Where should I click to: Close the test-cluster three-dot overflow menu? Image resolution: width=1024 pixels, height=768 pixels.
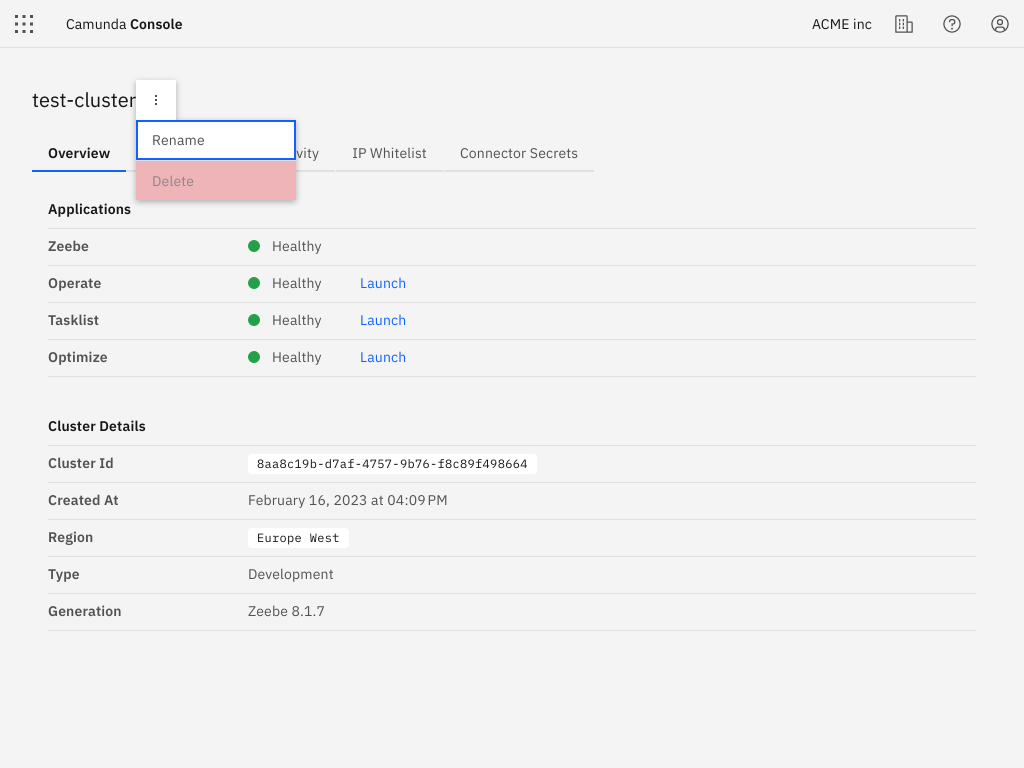(156, 100)
